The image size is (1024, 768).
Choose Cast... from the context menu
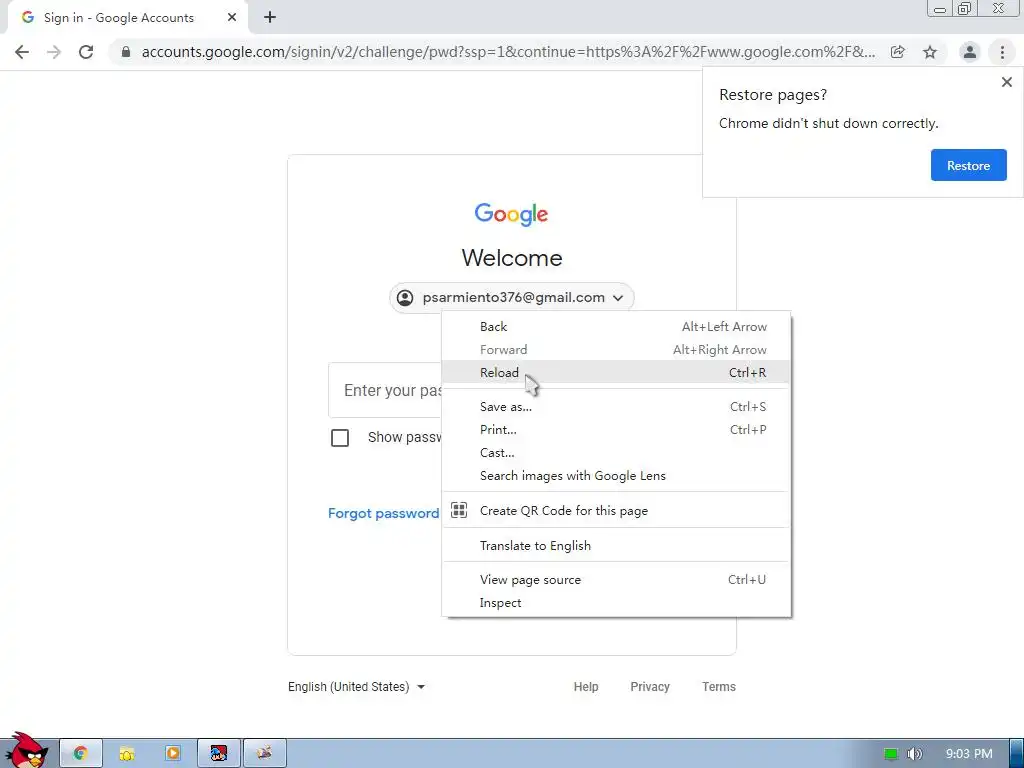tap(616, 453)
